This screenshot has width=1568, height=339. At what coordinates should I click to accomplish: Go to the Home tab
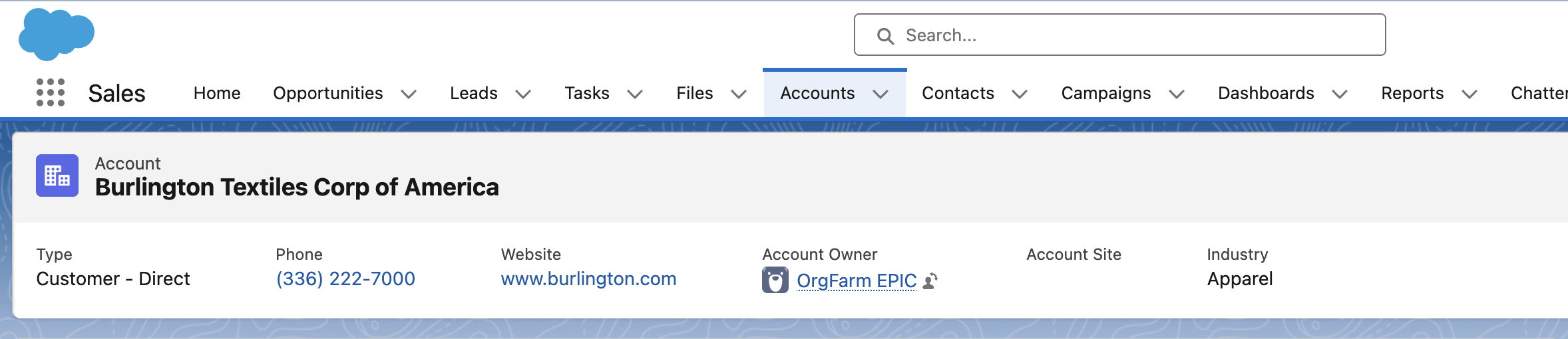pyautogui.click(x=217, y=93)
